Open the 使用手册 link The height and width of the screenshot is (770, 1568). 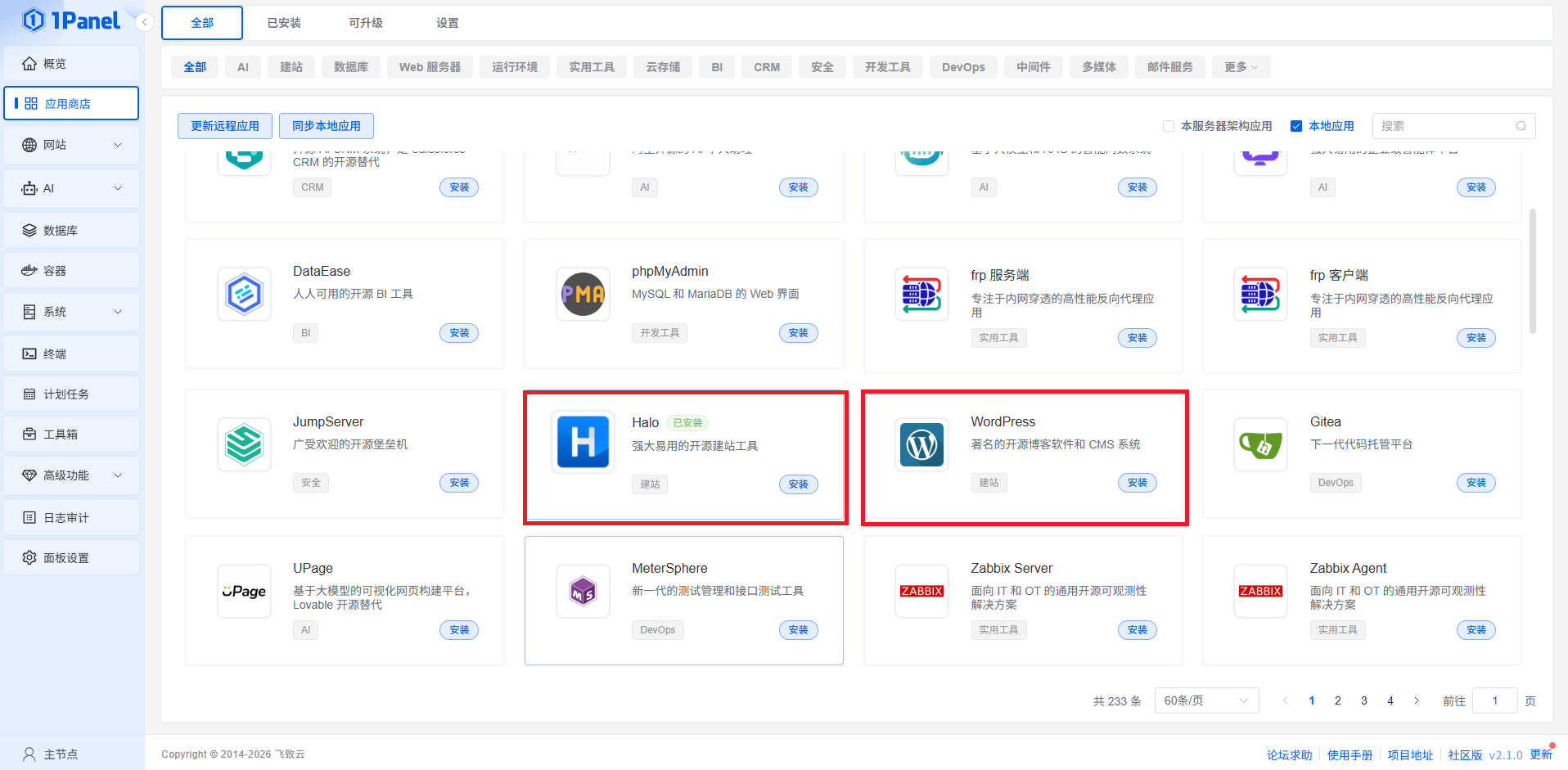point(1350,755)
